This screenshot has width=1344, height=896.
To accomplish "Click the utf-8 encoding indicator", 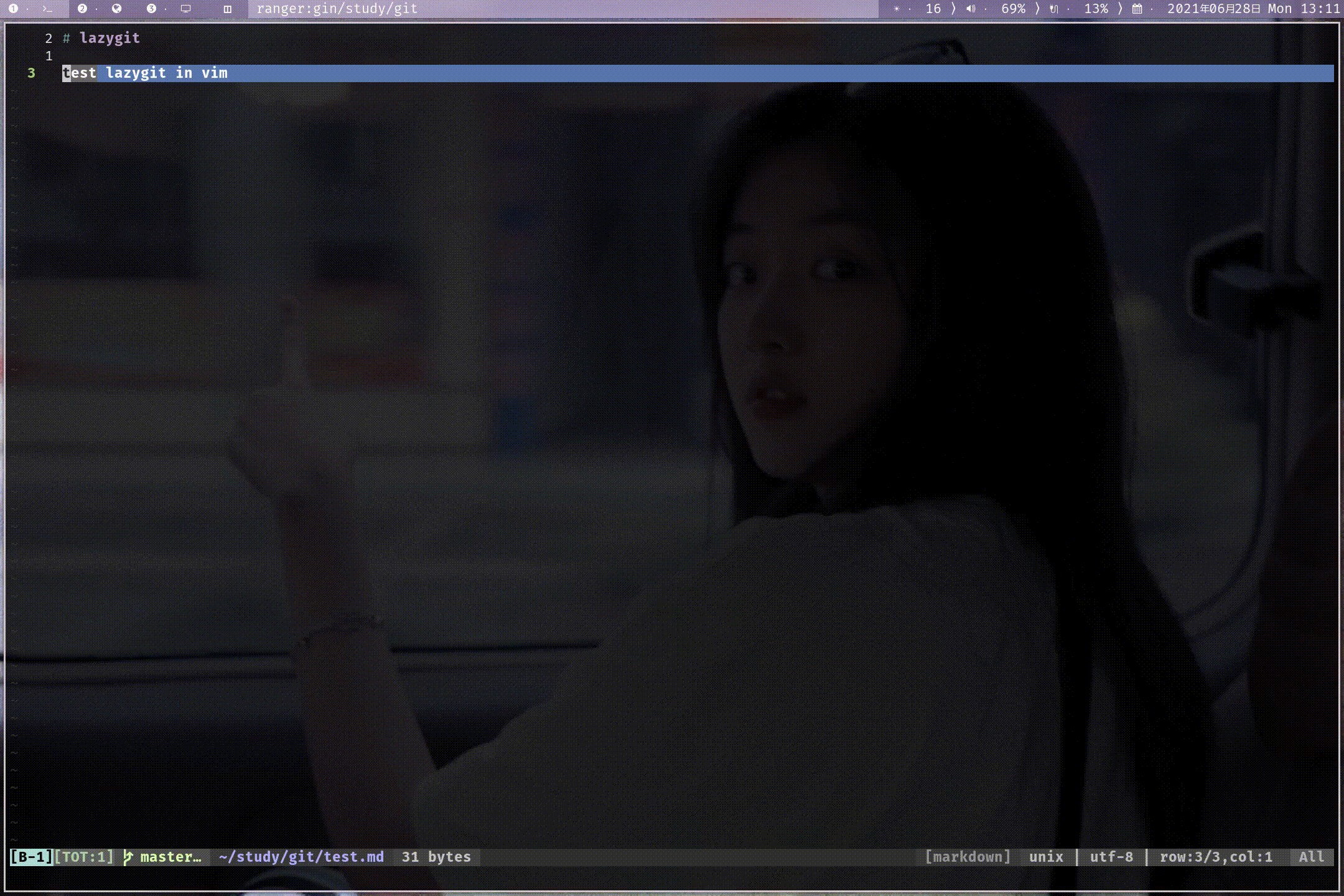I will click(x=1111, y=857).
